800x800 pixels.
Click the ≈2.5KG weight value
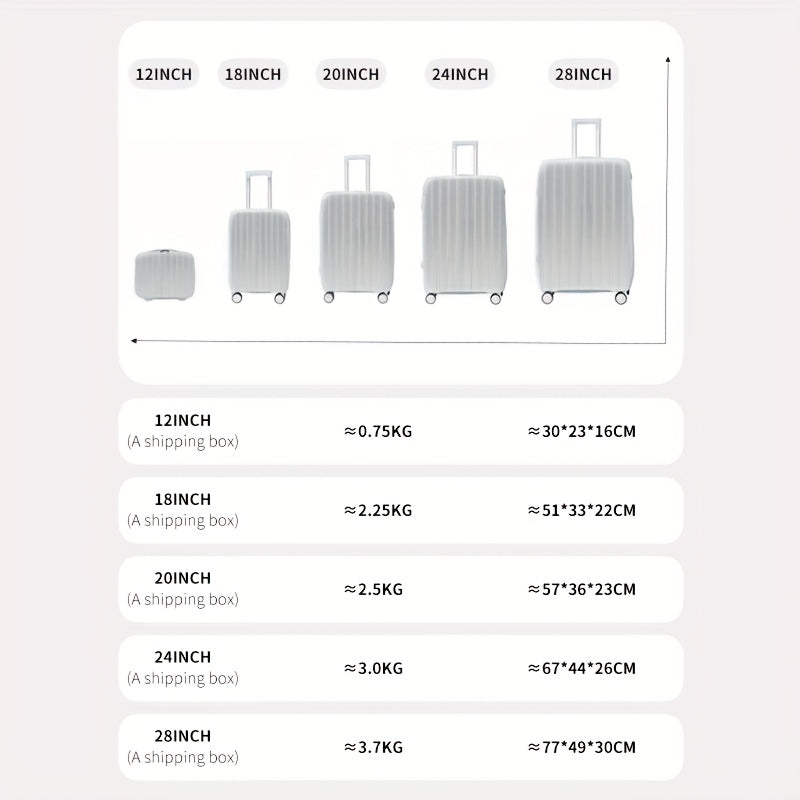(373, 589)
